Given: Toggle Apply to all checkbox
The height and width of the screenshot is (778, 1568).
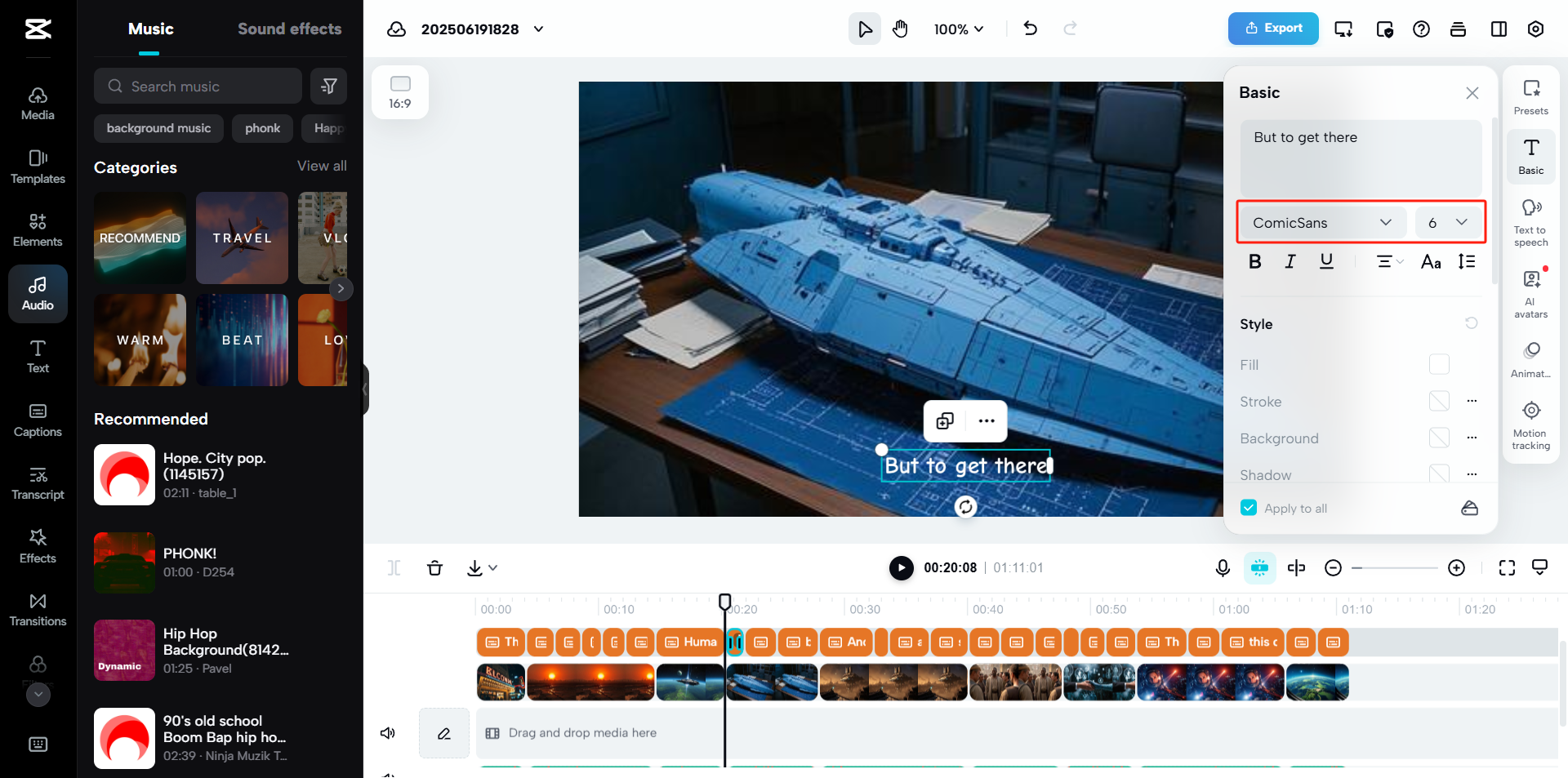Looking at the screenshot, I should 1249,508.
